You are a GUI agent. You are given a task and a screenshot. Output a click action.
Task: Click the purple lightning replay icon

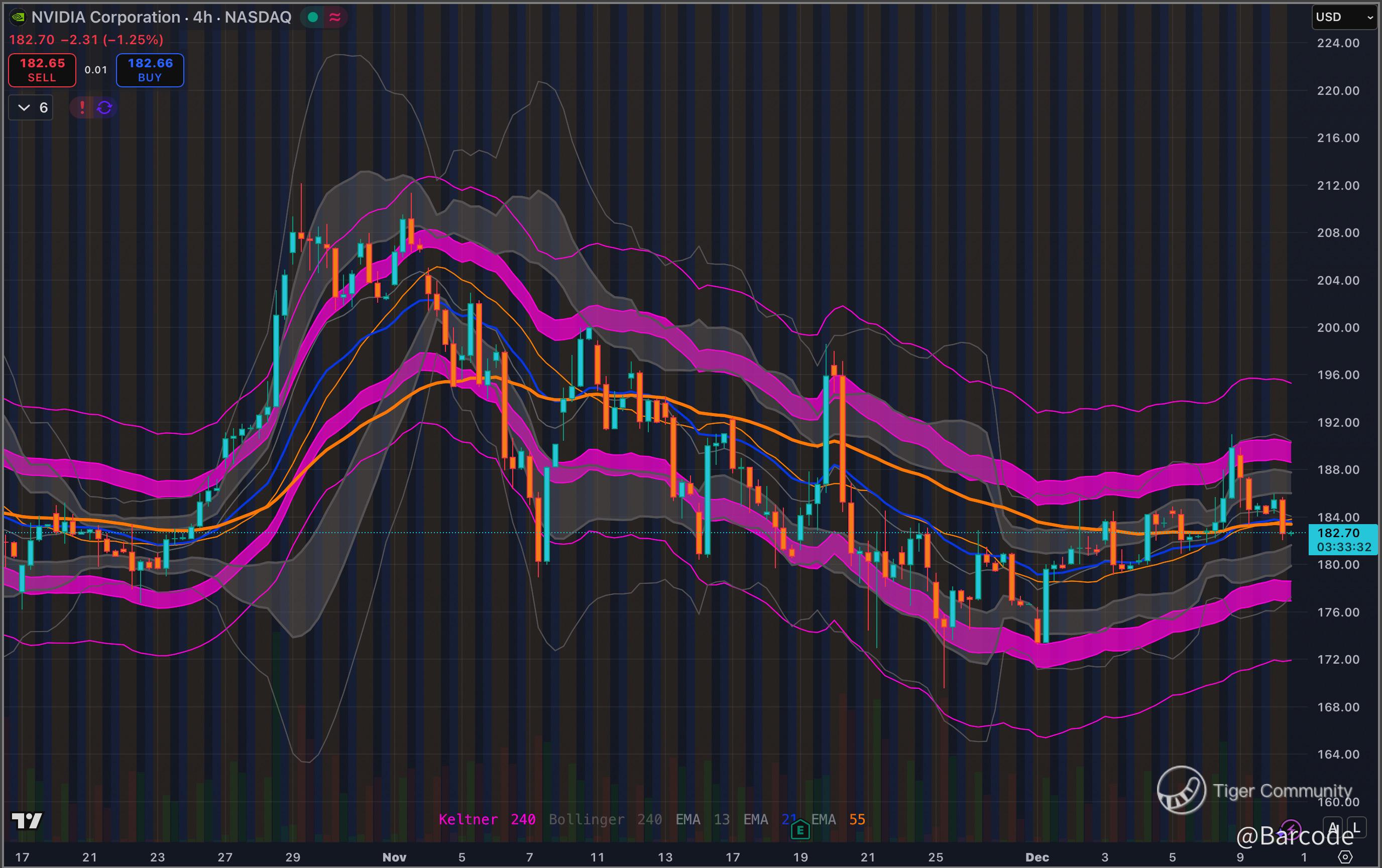click(x=1291, y=828)
